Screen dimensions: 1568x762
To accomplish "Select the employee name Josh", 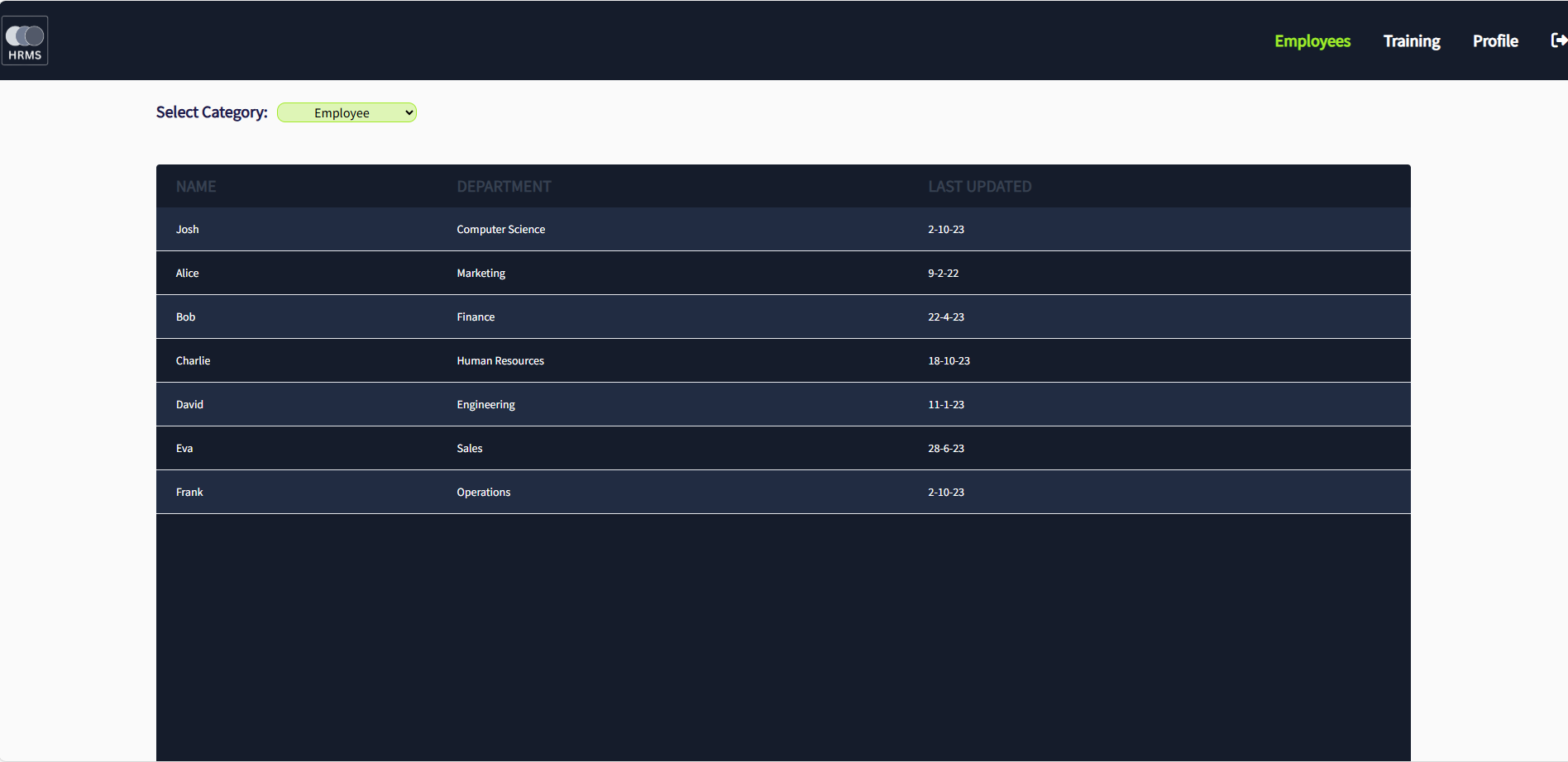I will click(188, 230).
